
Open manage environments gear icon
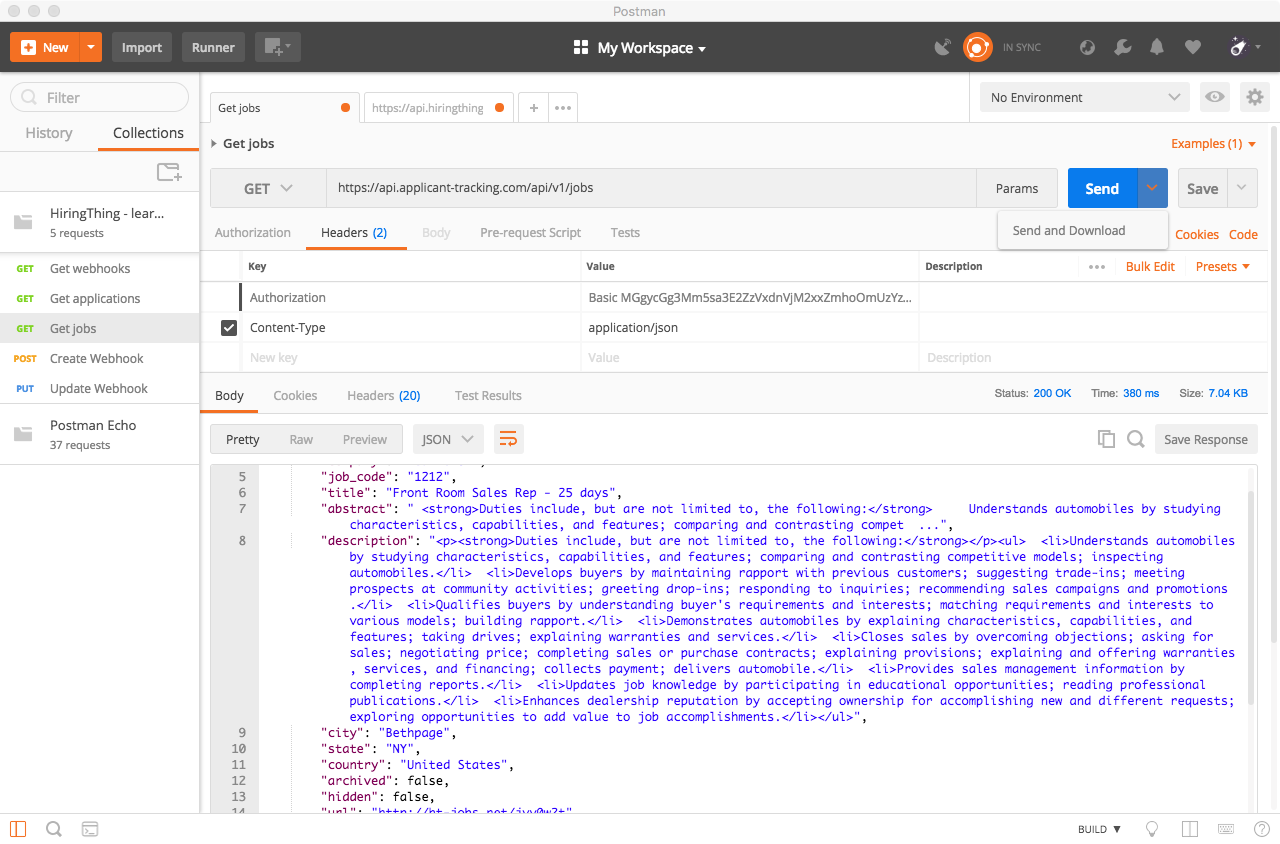point(1254,97)
